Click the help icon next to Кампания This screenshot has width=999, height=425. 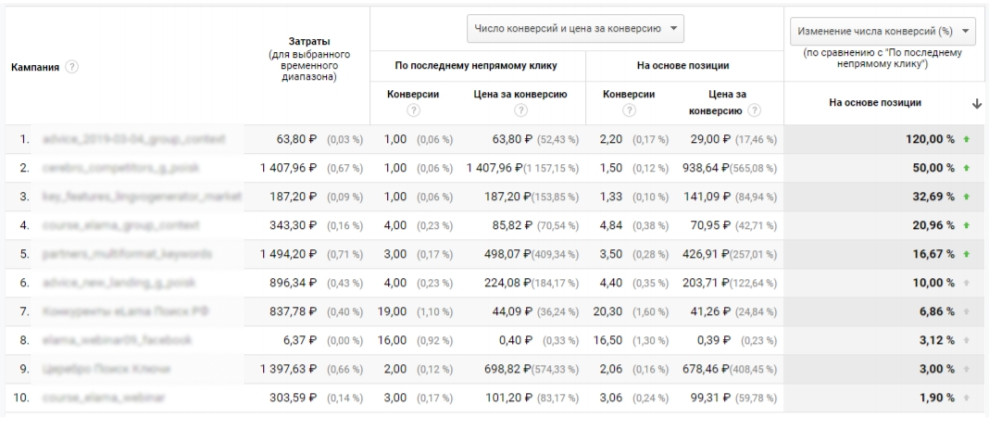pyautogui.click(x=73, y=67)
